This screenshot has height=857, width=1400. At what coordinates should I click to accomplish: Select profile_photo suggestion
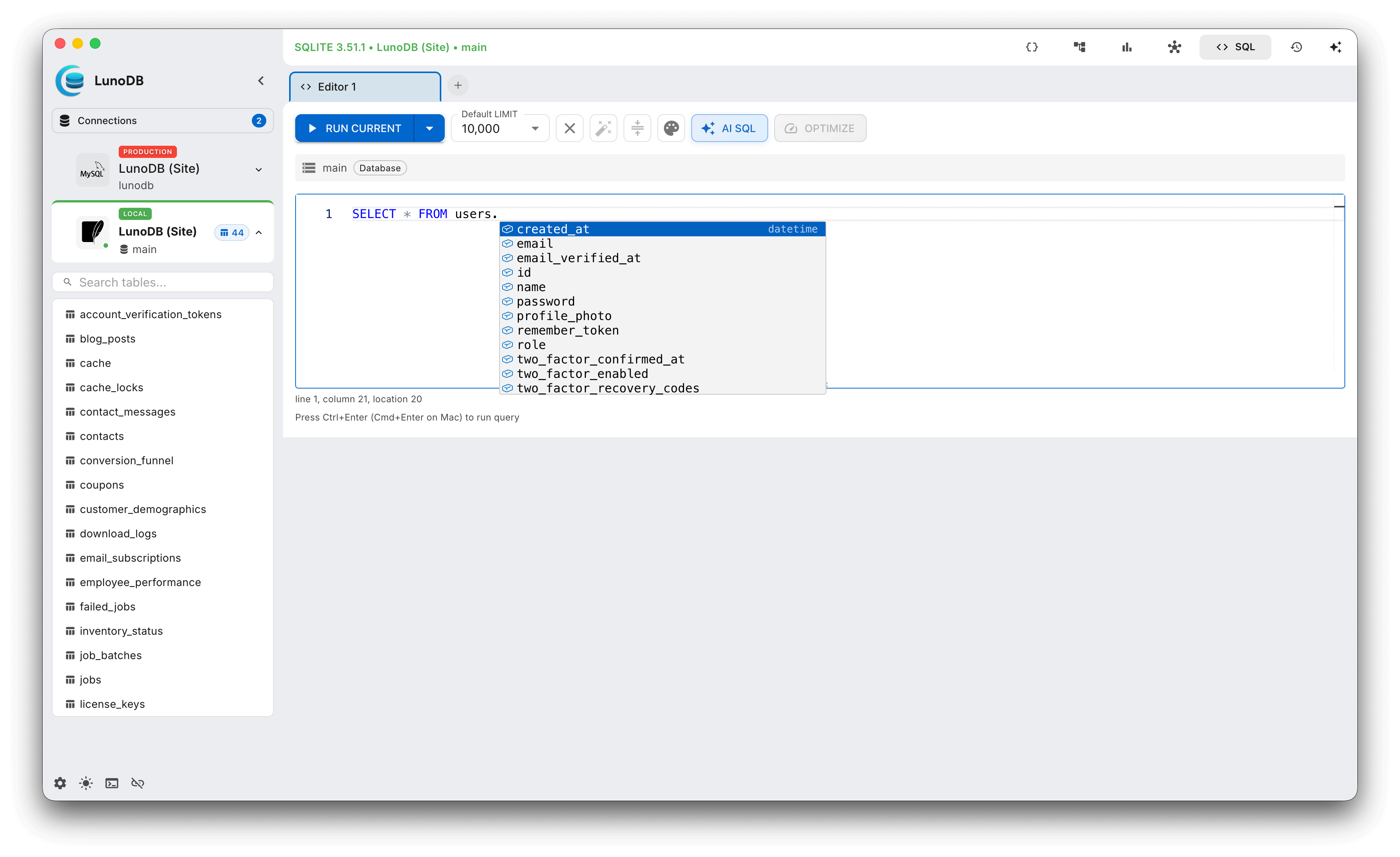click(662, 316)
